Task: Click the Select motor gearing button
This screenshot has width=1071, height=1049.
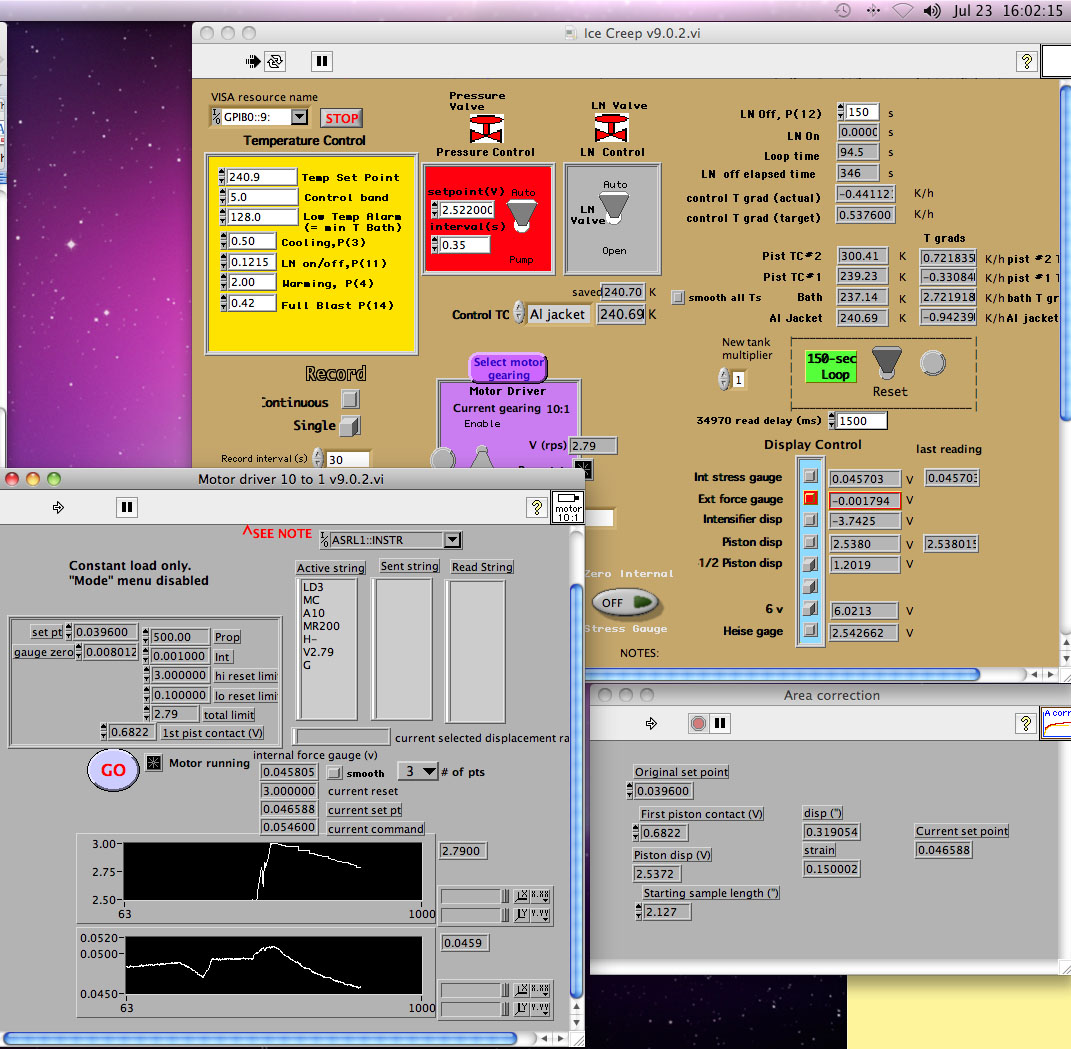Action: click(509, 368)
